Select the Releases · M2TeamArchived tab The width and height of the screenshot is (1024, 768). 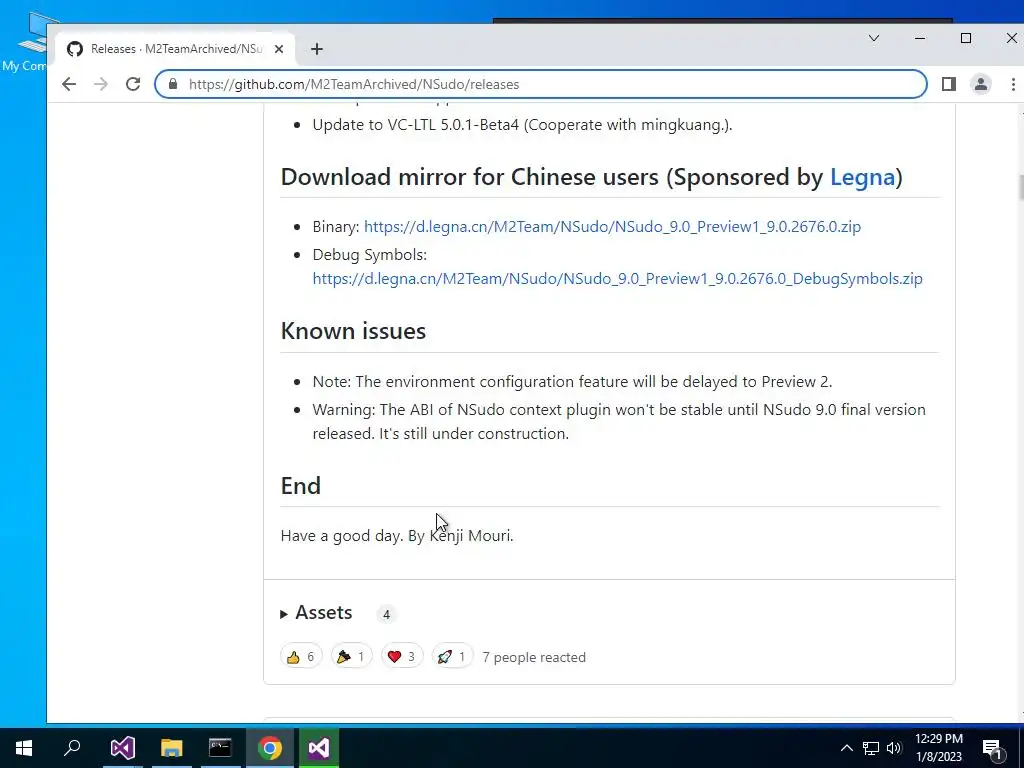tap(175, 49)
